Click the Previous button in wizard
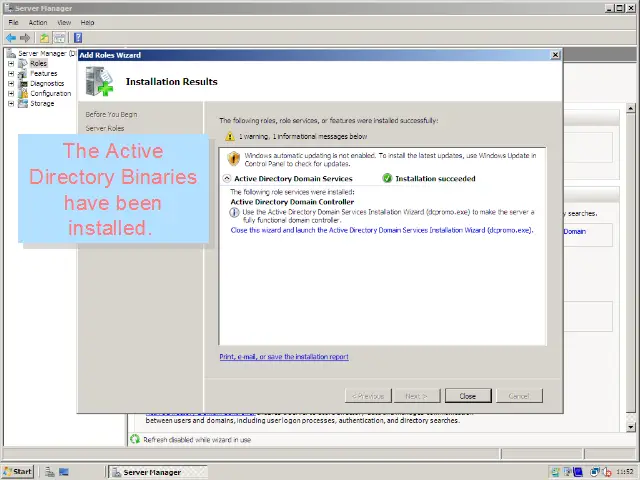The image size is (640, 480). [x=368, y=396]
